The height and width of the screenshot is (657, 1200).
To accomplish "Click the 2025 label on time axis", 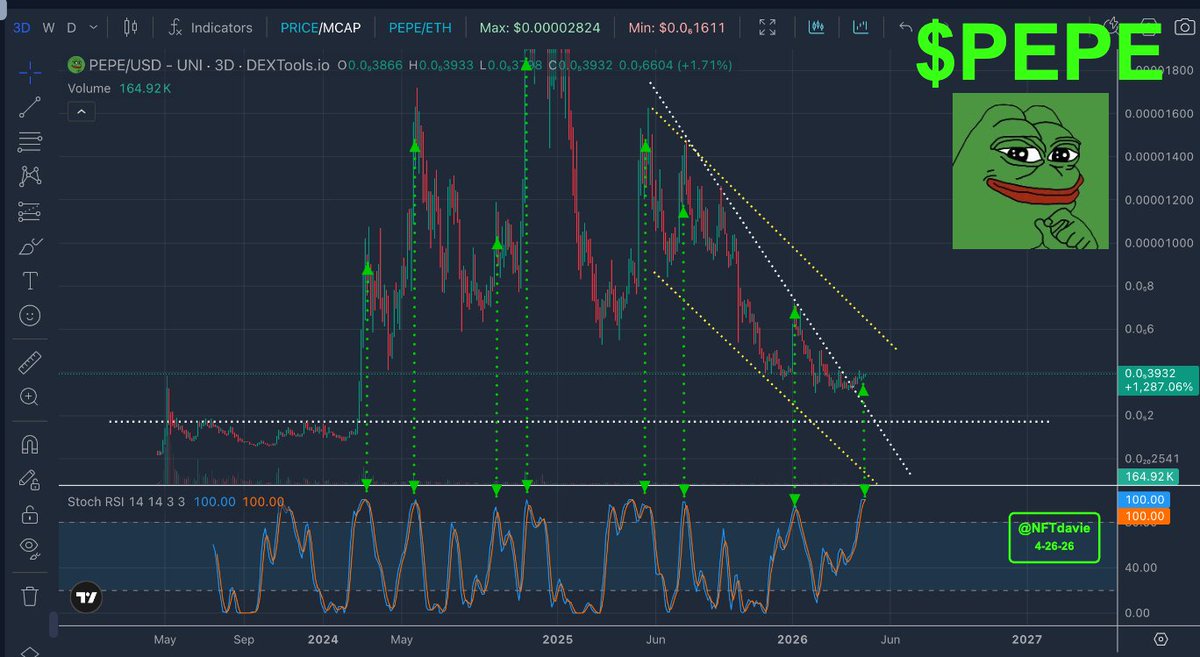I will 557,638.
